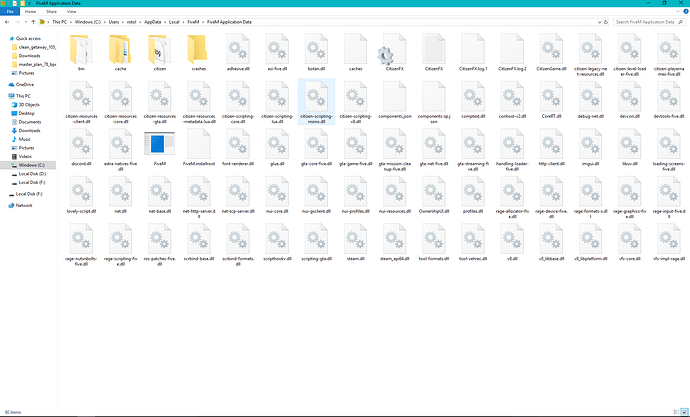This screenshot has height=417, width=690.
Task: Select the CitizenFX.log.2 file
Action: coord(512,53)
